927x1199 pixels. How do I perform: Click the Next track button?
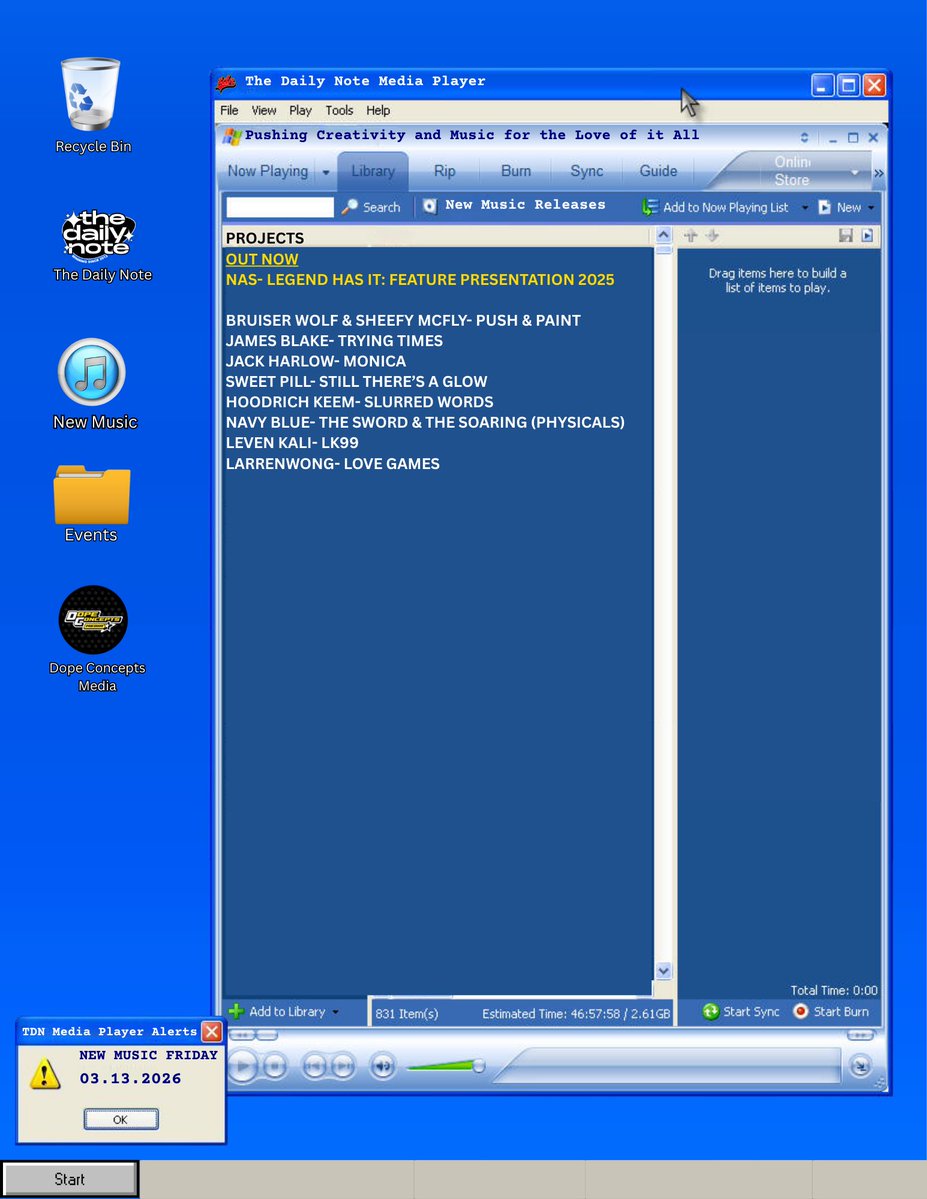click(x=343, y=1066)
